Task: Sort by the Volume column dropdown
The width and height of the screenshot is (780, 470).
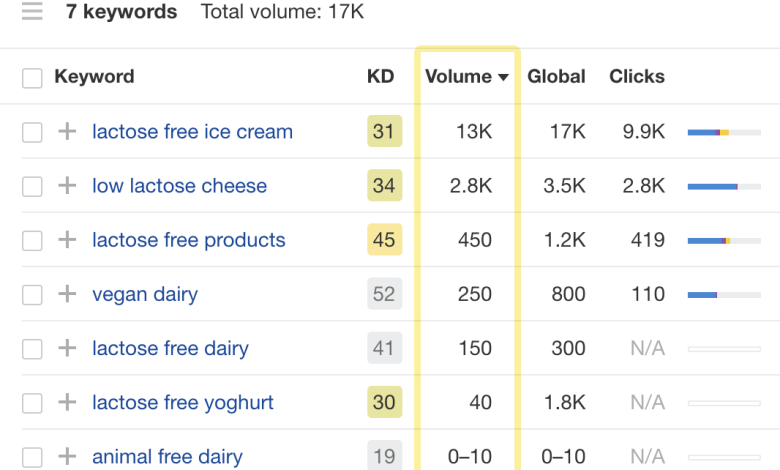Action: click(466, 76)
